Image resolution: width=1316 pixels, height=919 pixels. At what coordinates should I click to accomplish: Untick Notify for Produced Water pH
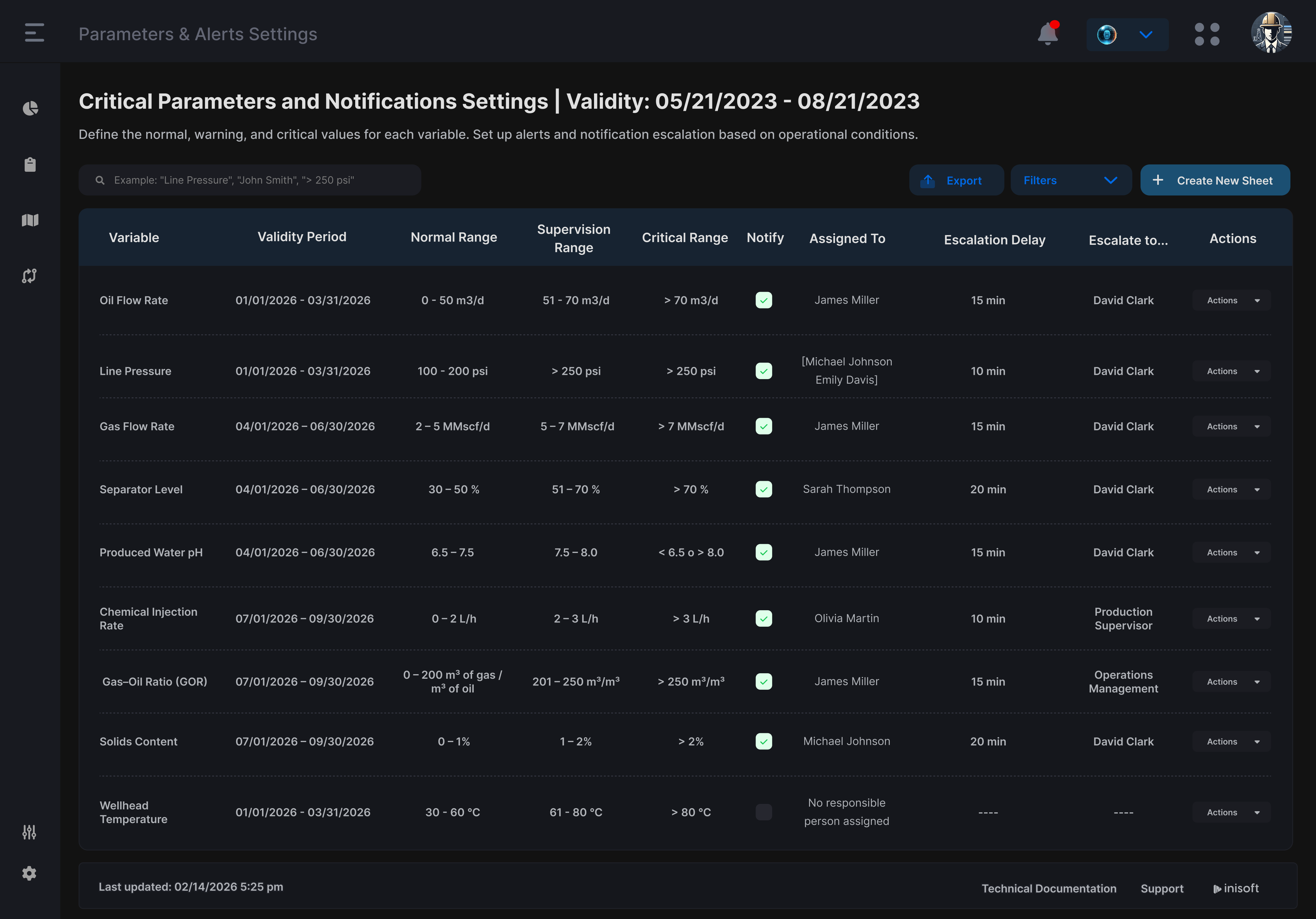pyautogui.click(x=763, y=552)
